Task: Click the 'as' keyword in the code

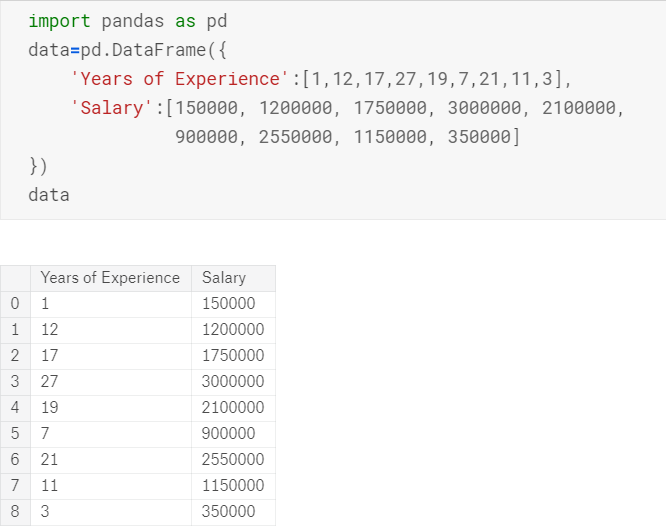Action: pos(185,21)
